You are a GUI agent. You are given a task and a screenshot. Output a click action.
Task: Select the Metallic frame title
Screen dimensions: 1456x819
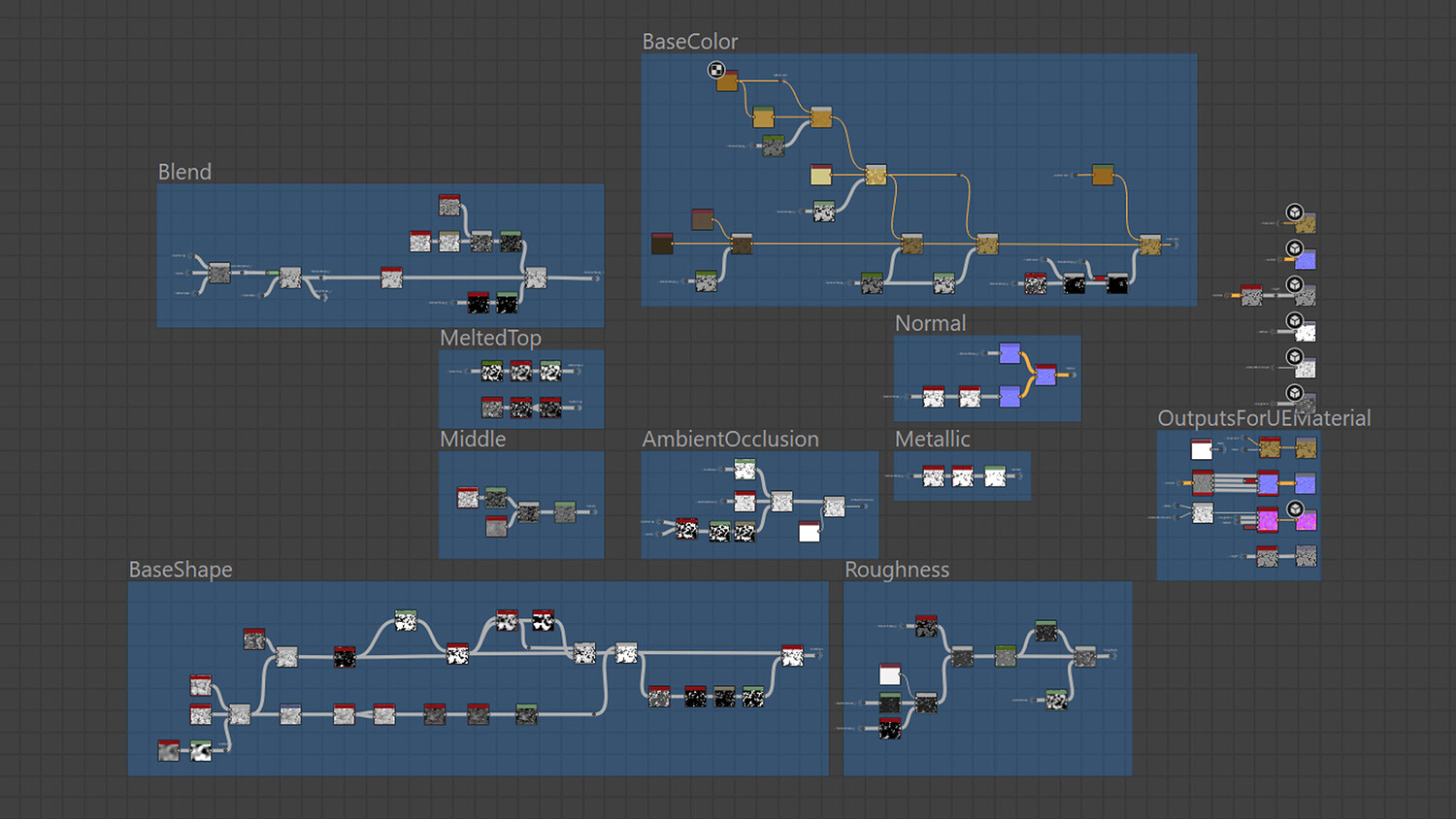tap(933, 439)
